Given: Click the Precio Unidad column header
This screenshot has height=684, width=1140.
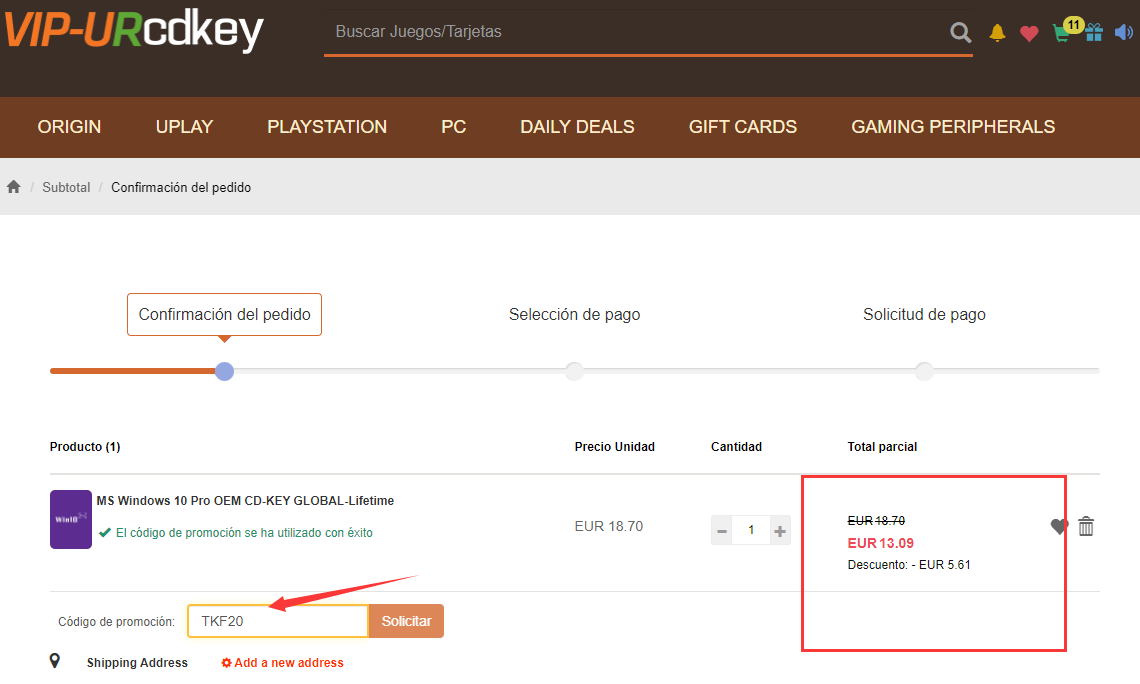Looking at the screenshot, I should click(614, 447).
